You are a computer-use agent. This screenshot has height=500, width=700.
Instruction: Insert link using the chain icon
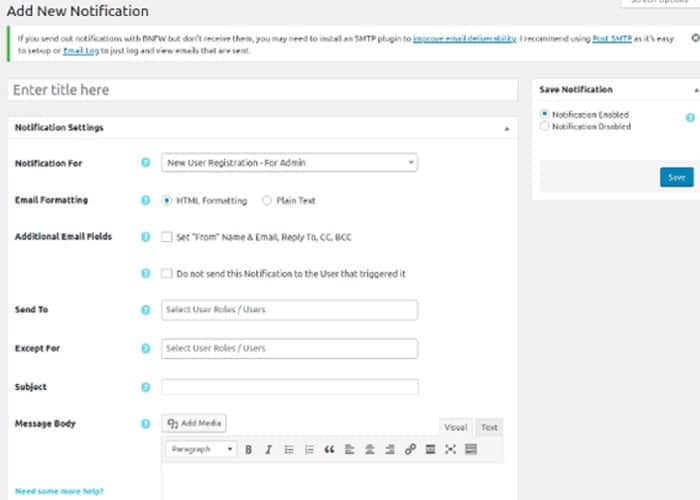pos(410,450)
